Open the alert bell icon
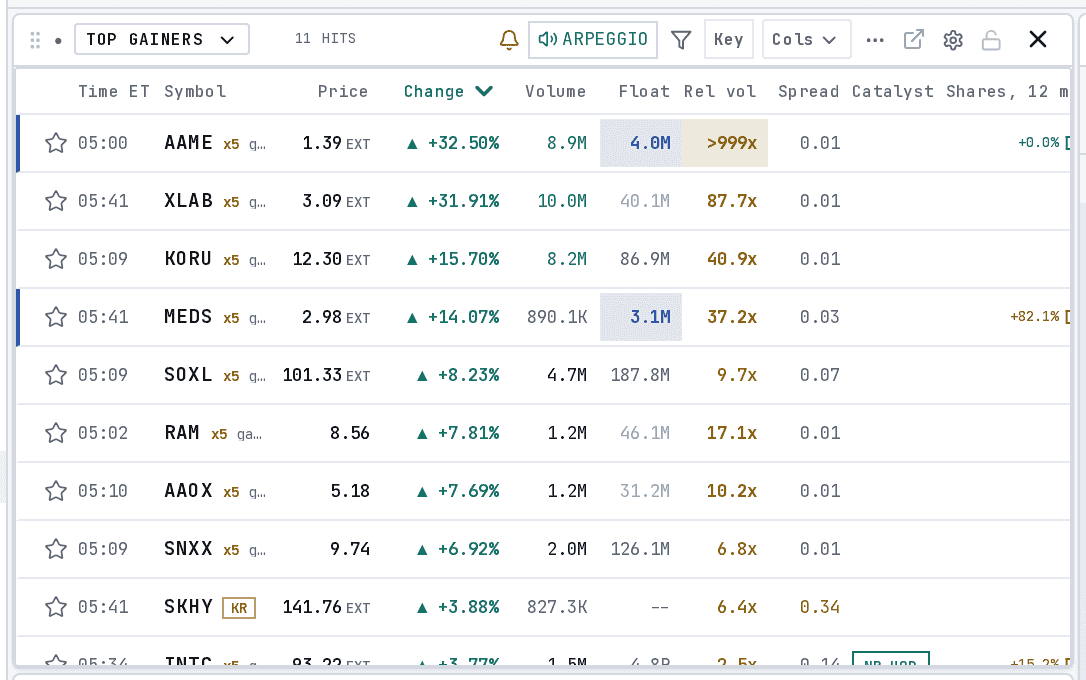 (509, 39)
